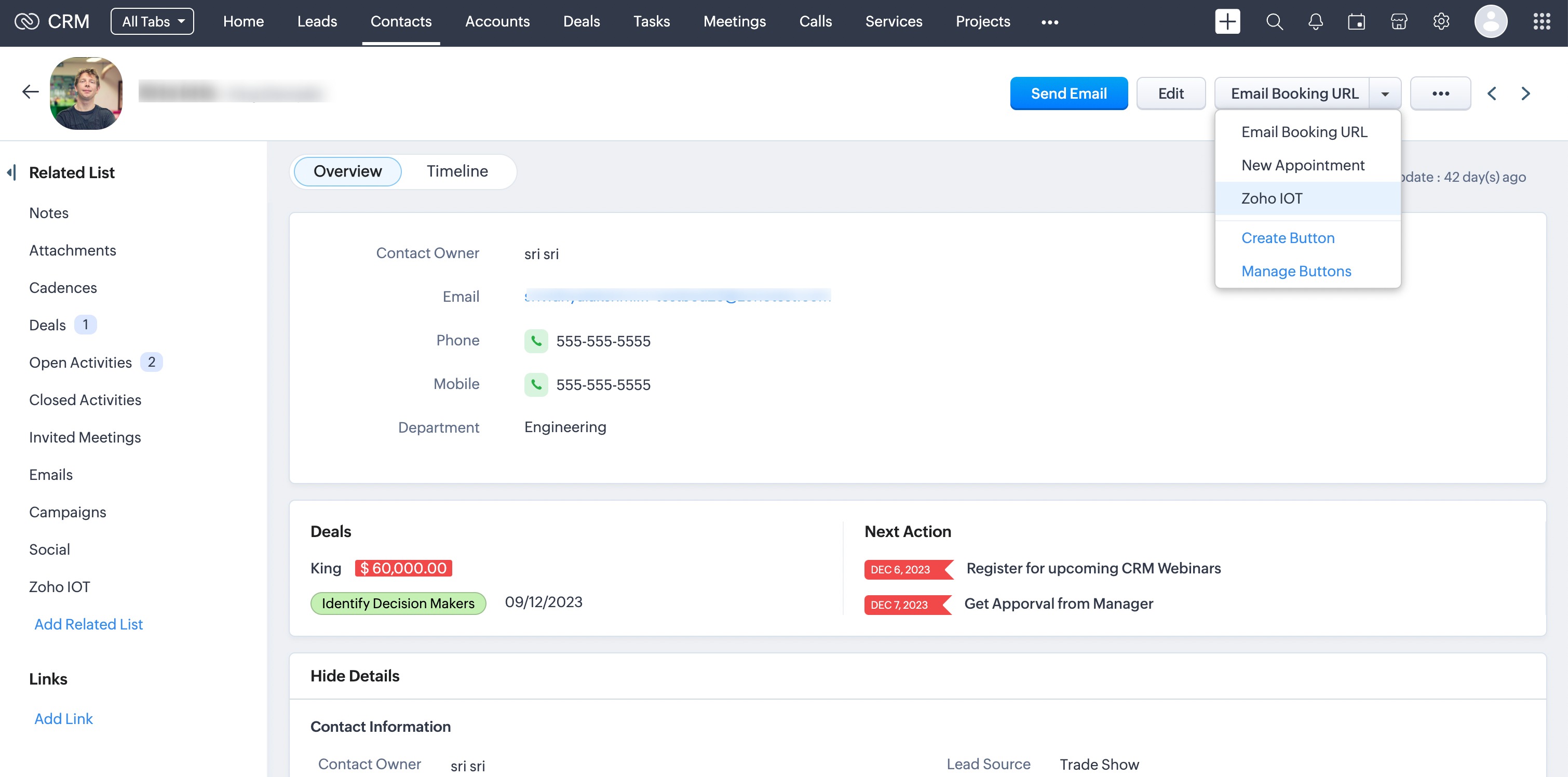Open the marketplace store icon
Screen dimensions: 1568x777
[1399, 22]
